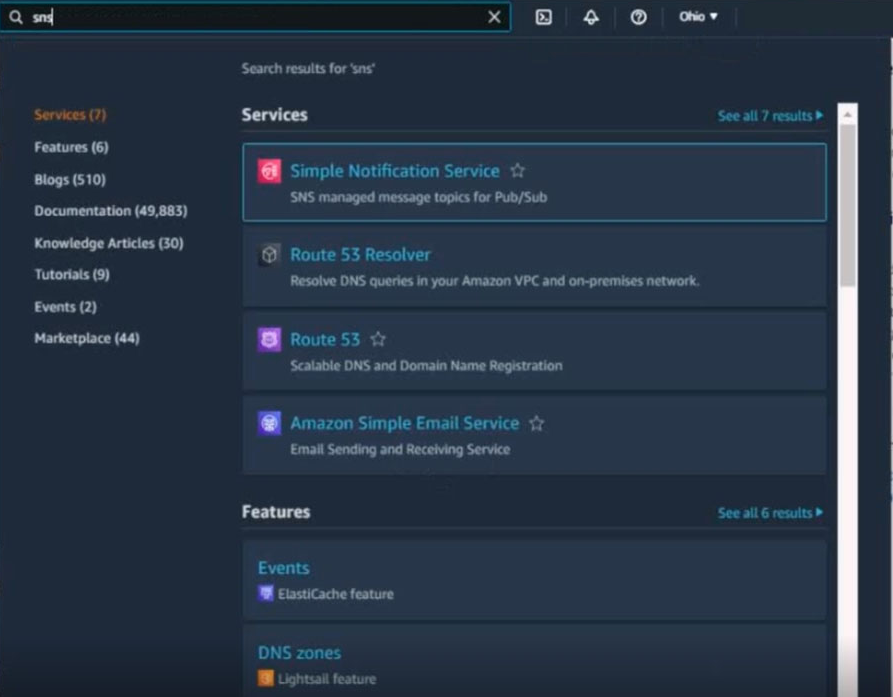Viewport: 893px width, 697px height.
Task: Click the scrollbar up arrow
Action: click(847, 114)
